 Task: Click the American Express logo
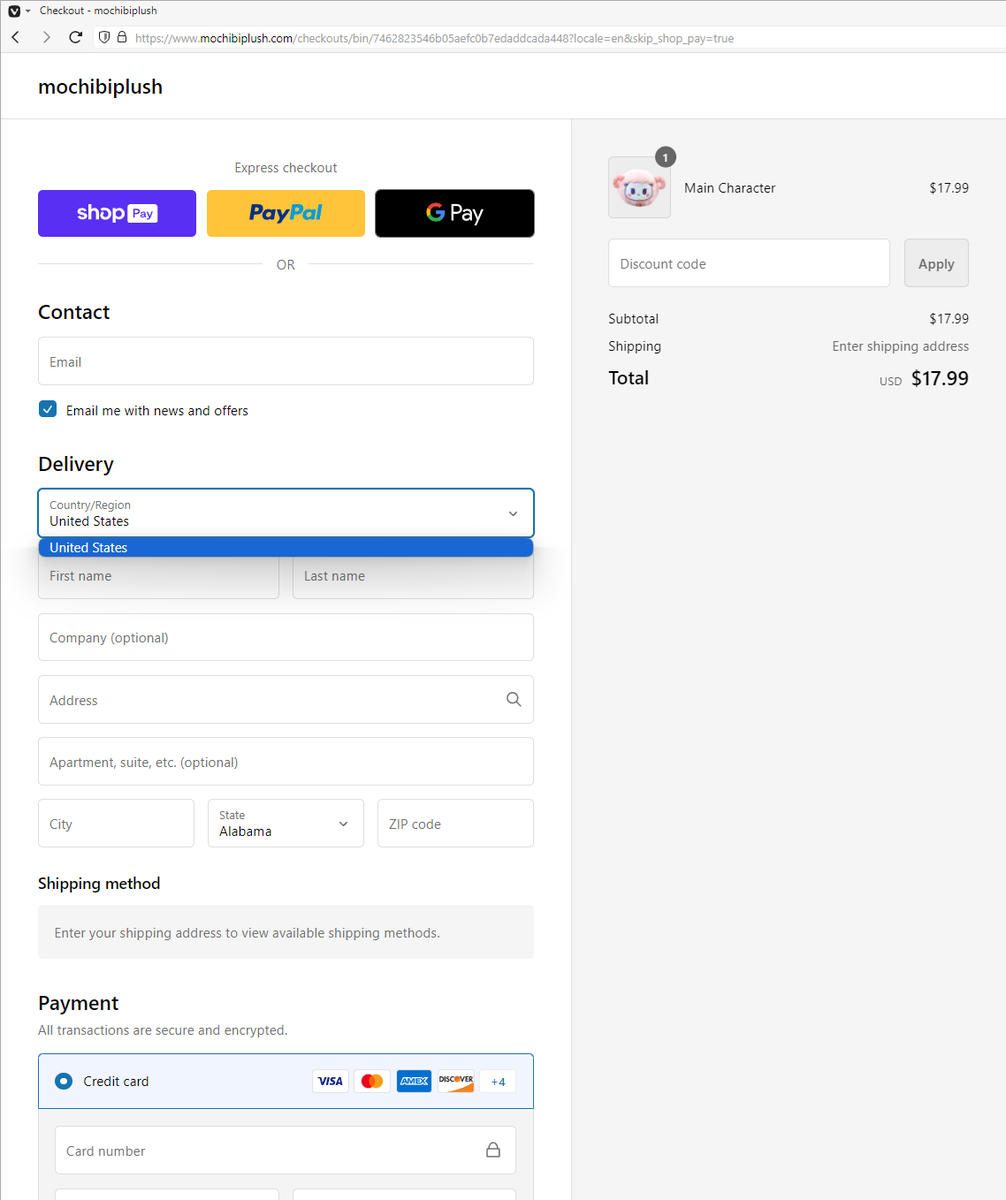point(414,1081)
